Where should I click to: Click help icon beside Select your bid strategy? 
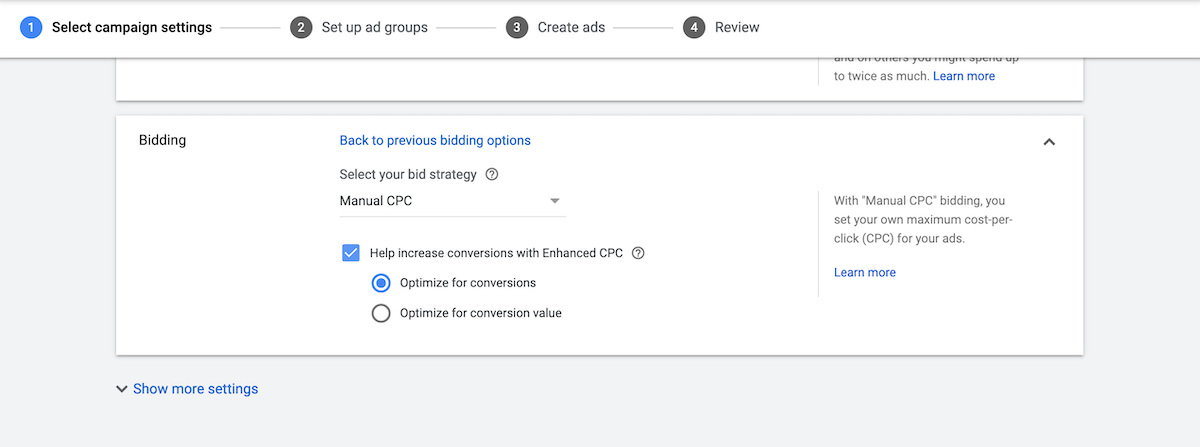pos(491,174)
